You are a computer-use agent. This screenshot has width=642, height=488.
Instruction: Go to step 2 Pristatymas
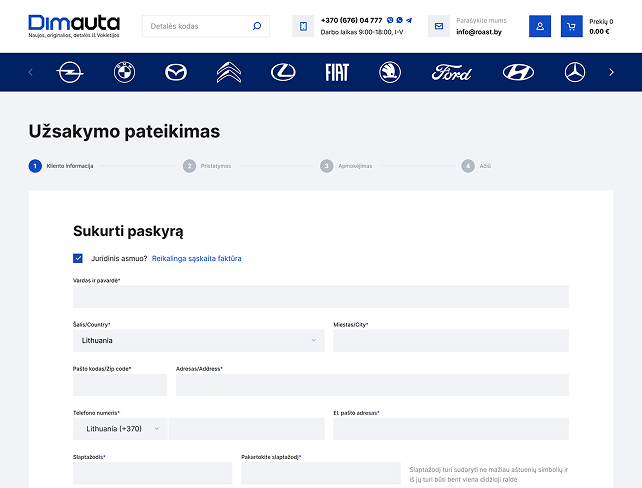coord(207,166)
